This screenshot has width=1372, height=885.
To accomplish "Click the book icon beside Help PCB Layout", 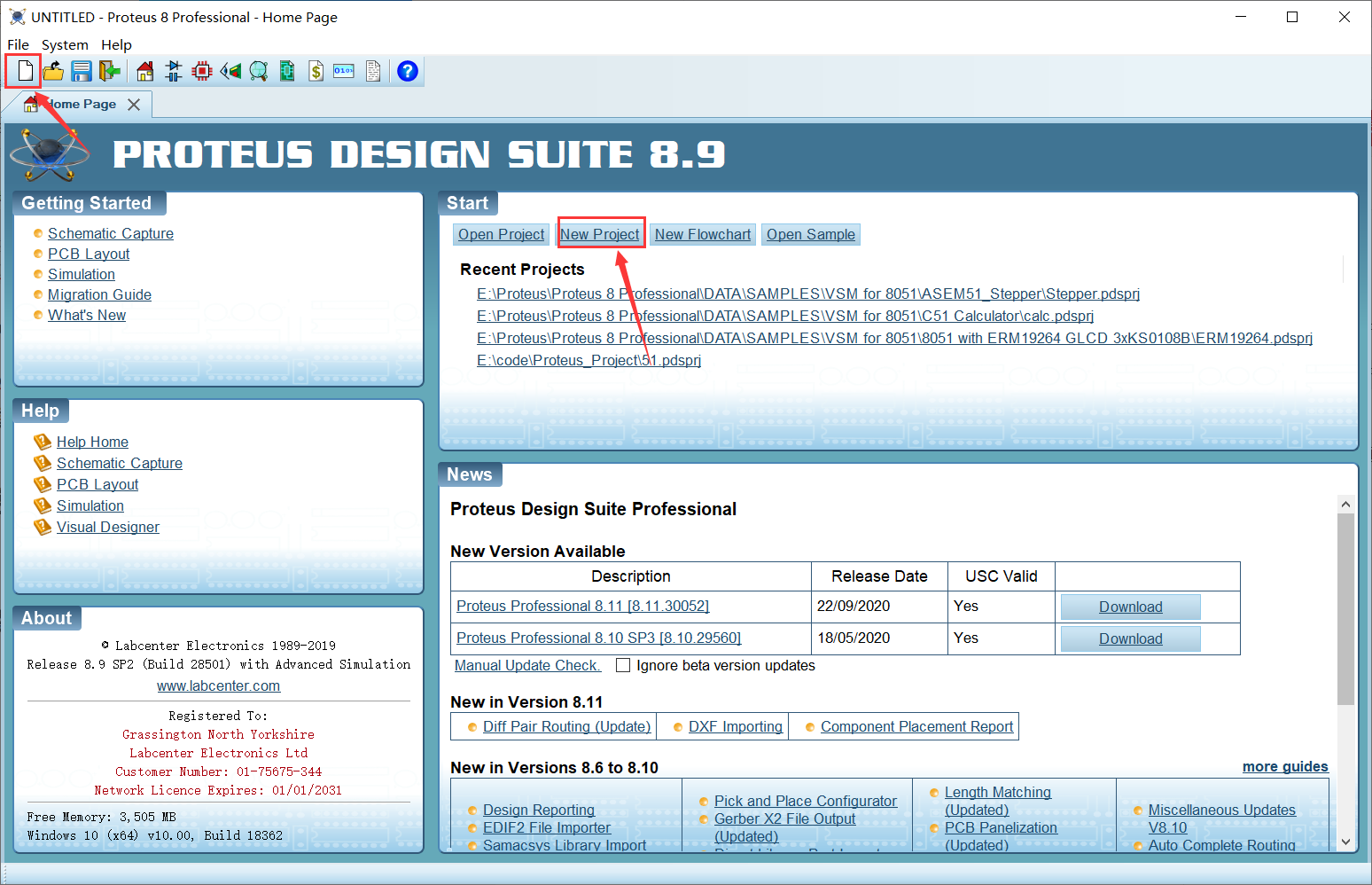I will [43, 484].
